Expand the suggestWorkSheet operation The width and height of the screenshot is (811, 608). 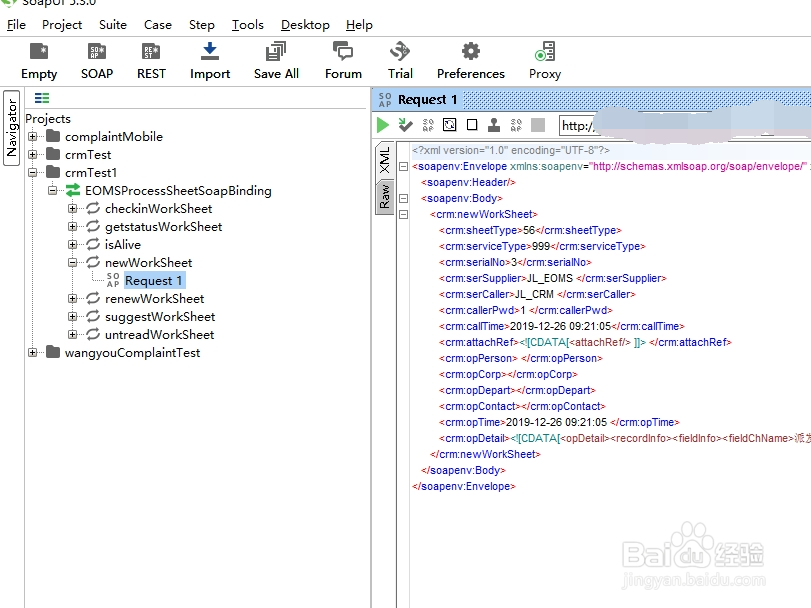tap(73, 316)
